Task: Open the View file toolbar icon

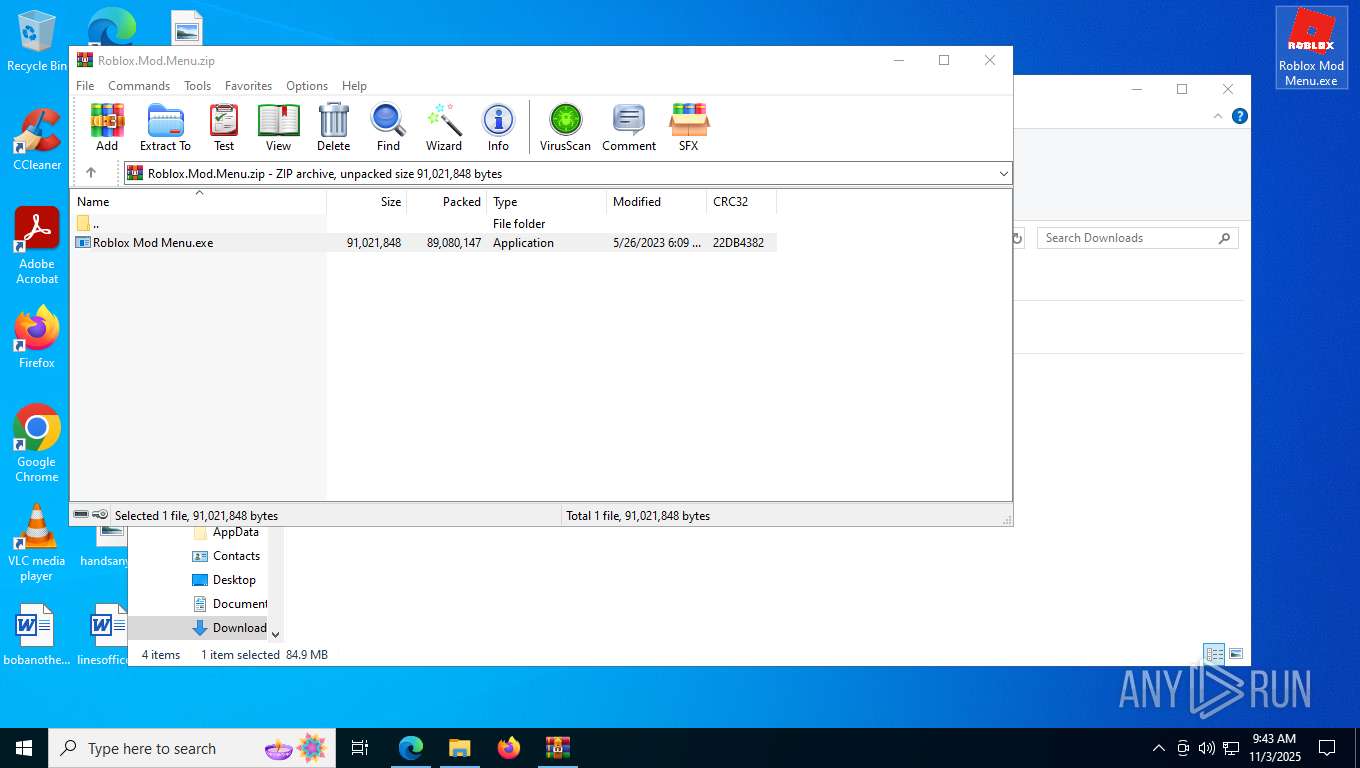Action: pyautogui.click(x=278, y=127)
